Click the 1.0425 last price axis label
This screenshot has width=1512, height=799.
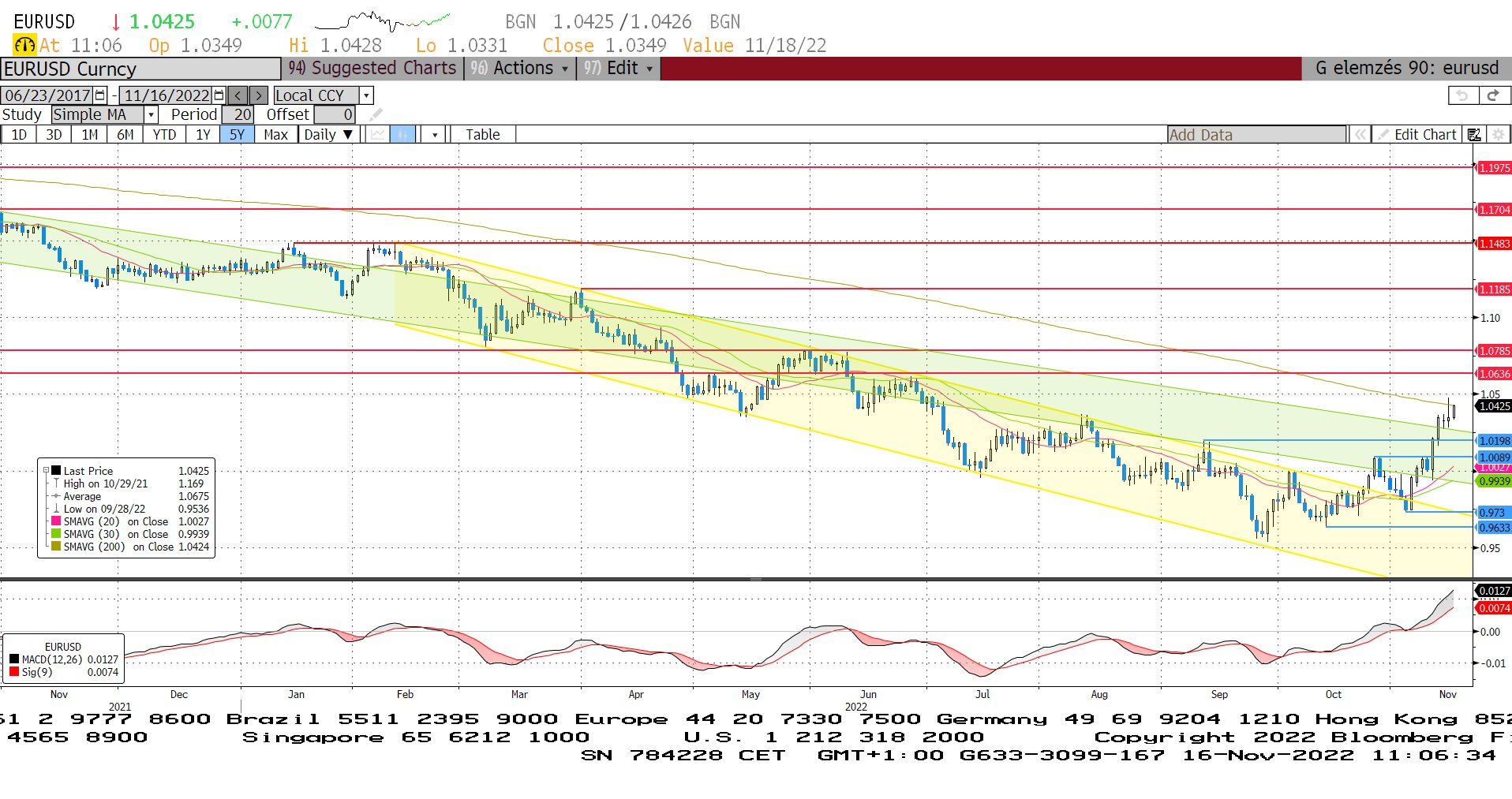pyautogui.click(x=1493, y=406)
